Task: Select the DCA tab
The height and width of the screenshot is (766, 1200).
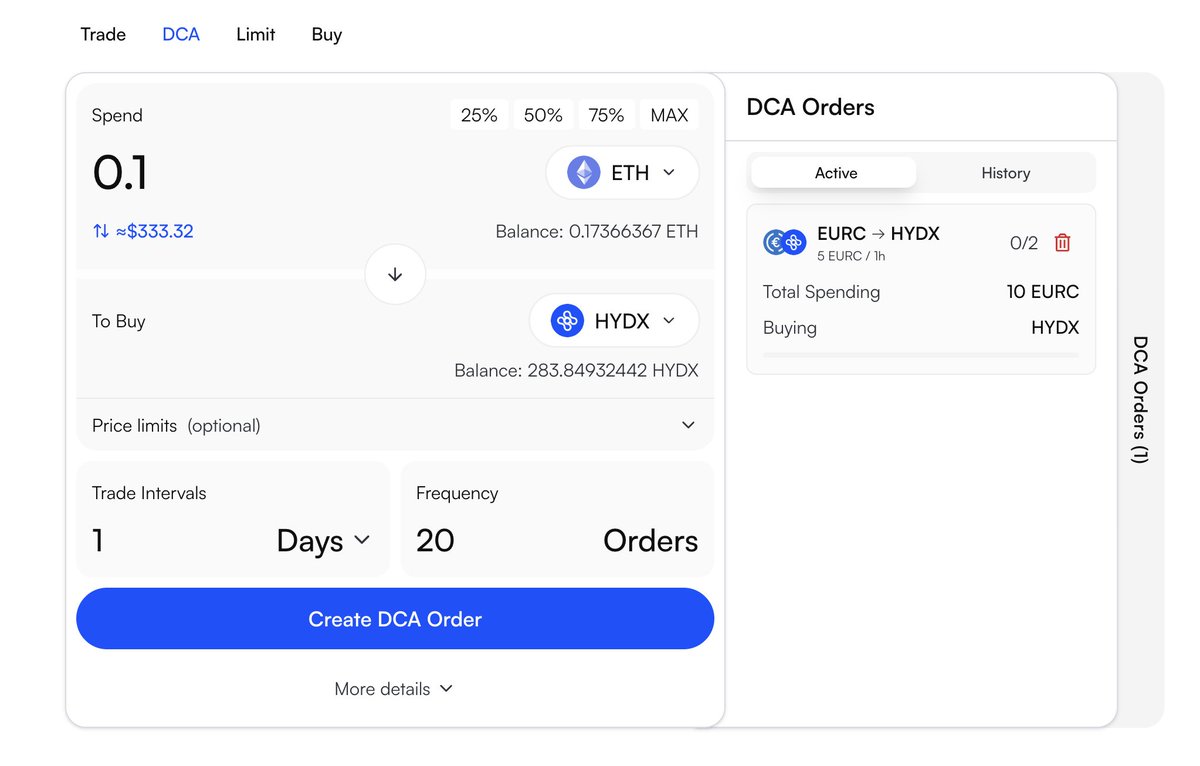Action: click(x=181, y=34)
